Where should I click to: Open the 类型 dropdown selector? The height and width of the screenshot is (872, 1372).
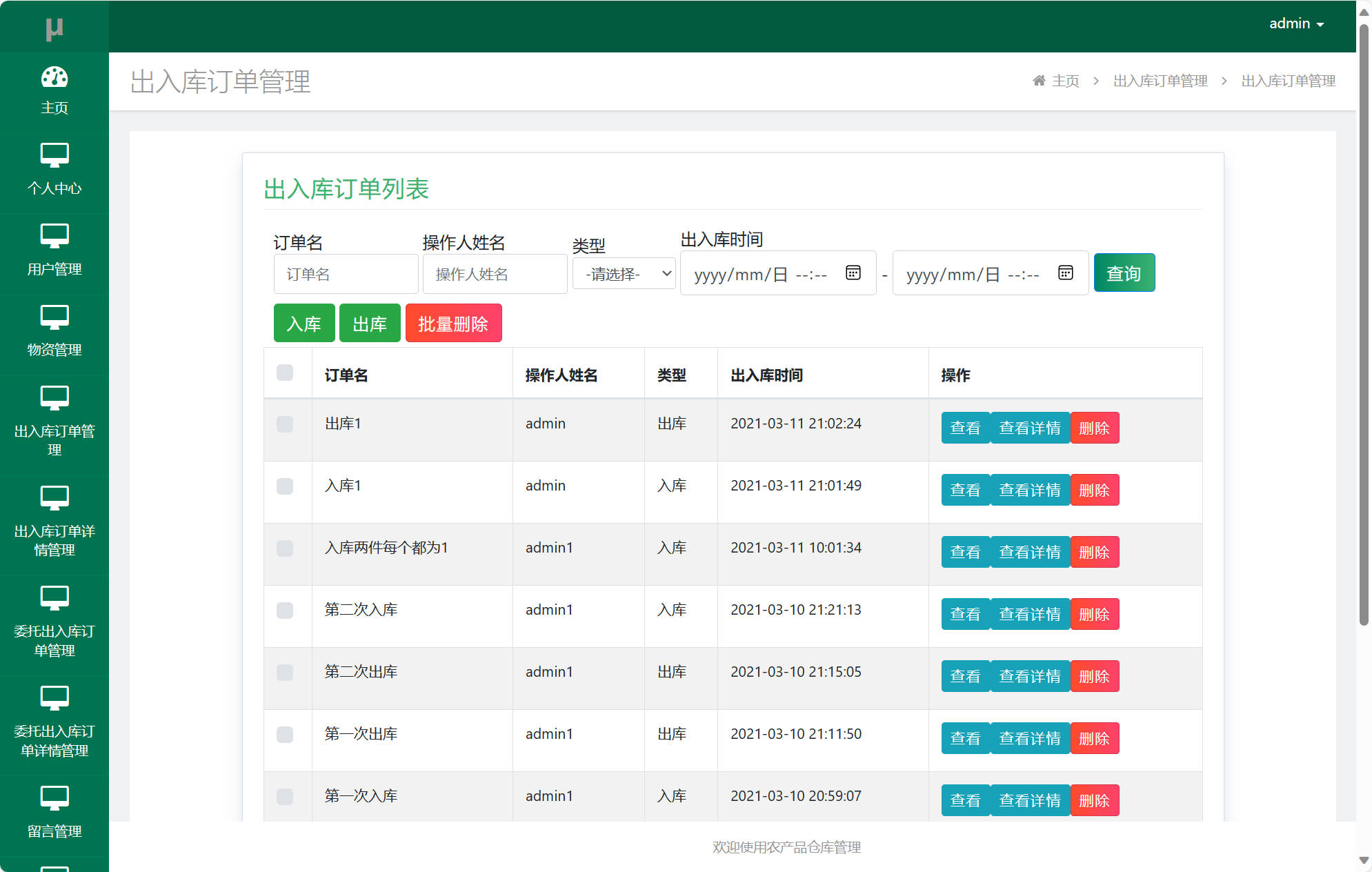(x=623, y=273)
